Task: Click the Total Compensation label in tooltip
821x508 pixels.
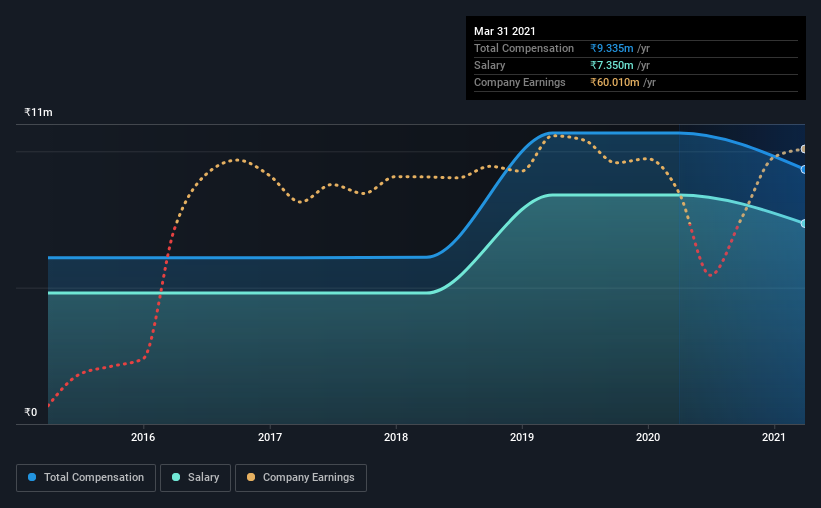Action: tap(524, 48)
